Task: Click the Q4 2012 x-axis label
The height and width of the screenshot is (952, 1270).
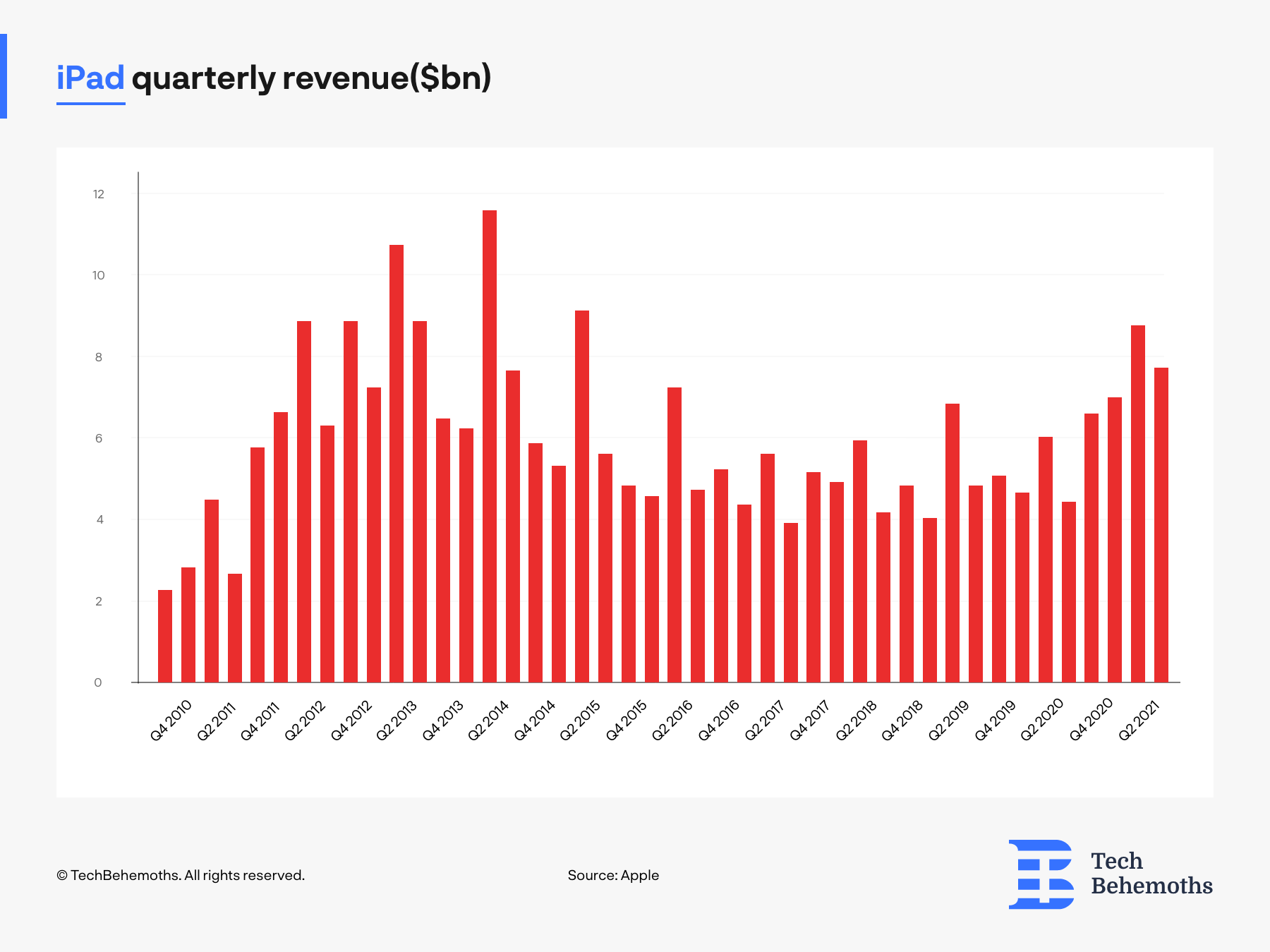Action: [x=351, y=721]
